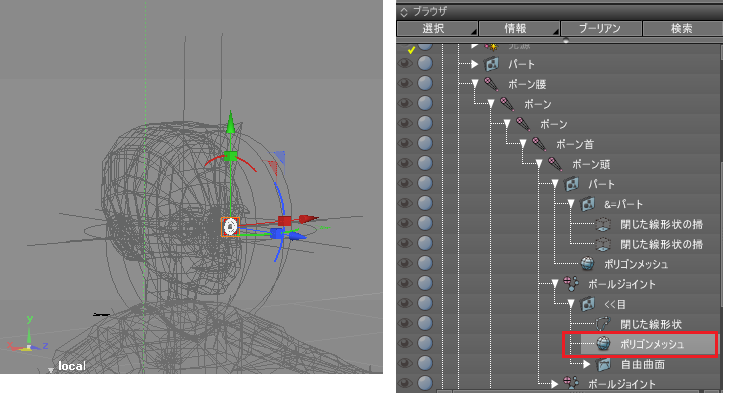This screenshot has height=398, width=731.
Task: Click the green Y-axis arrow of the manipulator
Action: [230, 122]
